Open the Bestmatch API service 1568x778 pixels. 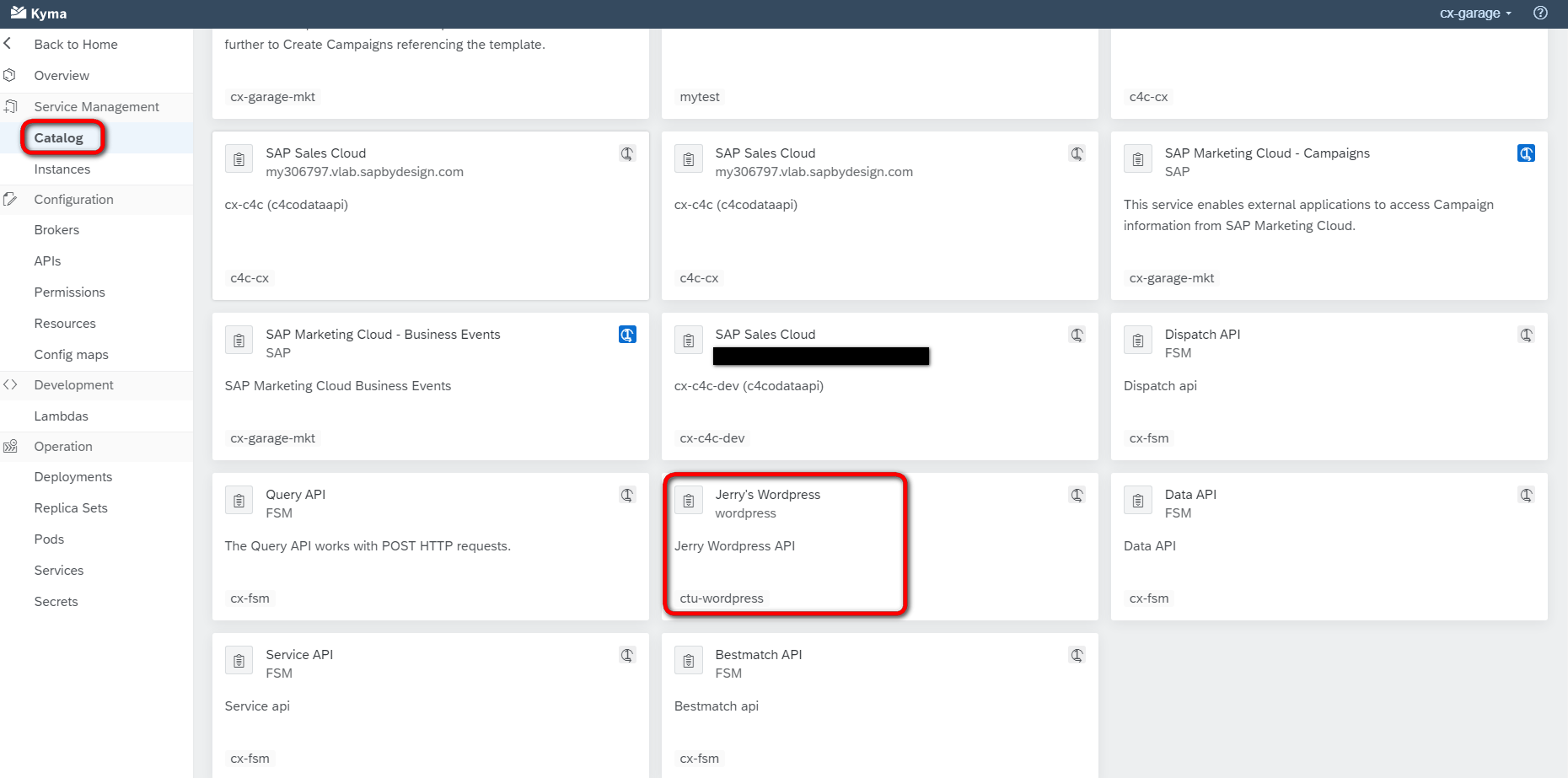[x=758, y=654]
